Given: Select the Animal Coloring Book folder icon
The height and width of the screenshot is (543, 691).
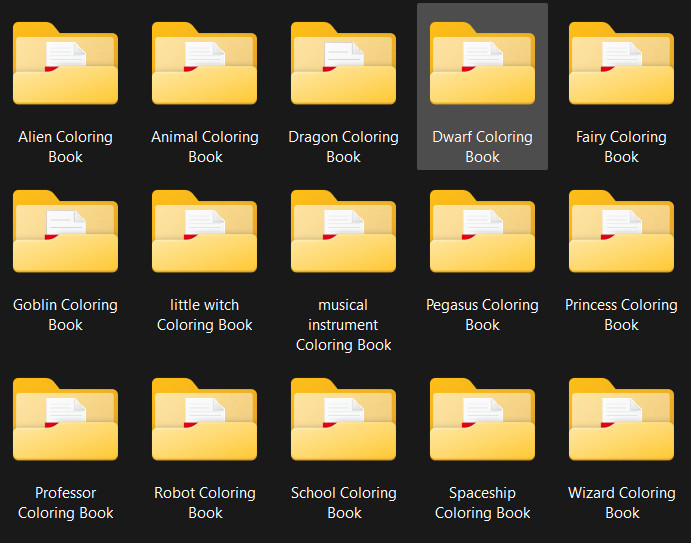Looking at the screenshot, I should (x=204, y=63).
